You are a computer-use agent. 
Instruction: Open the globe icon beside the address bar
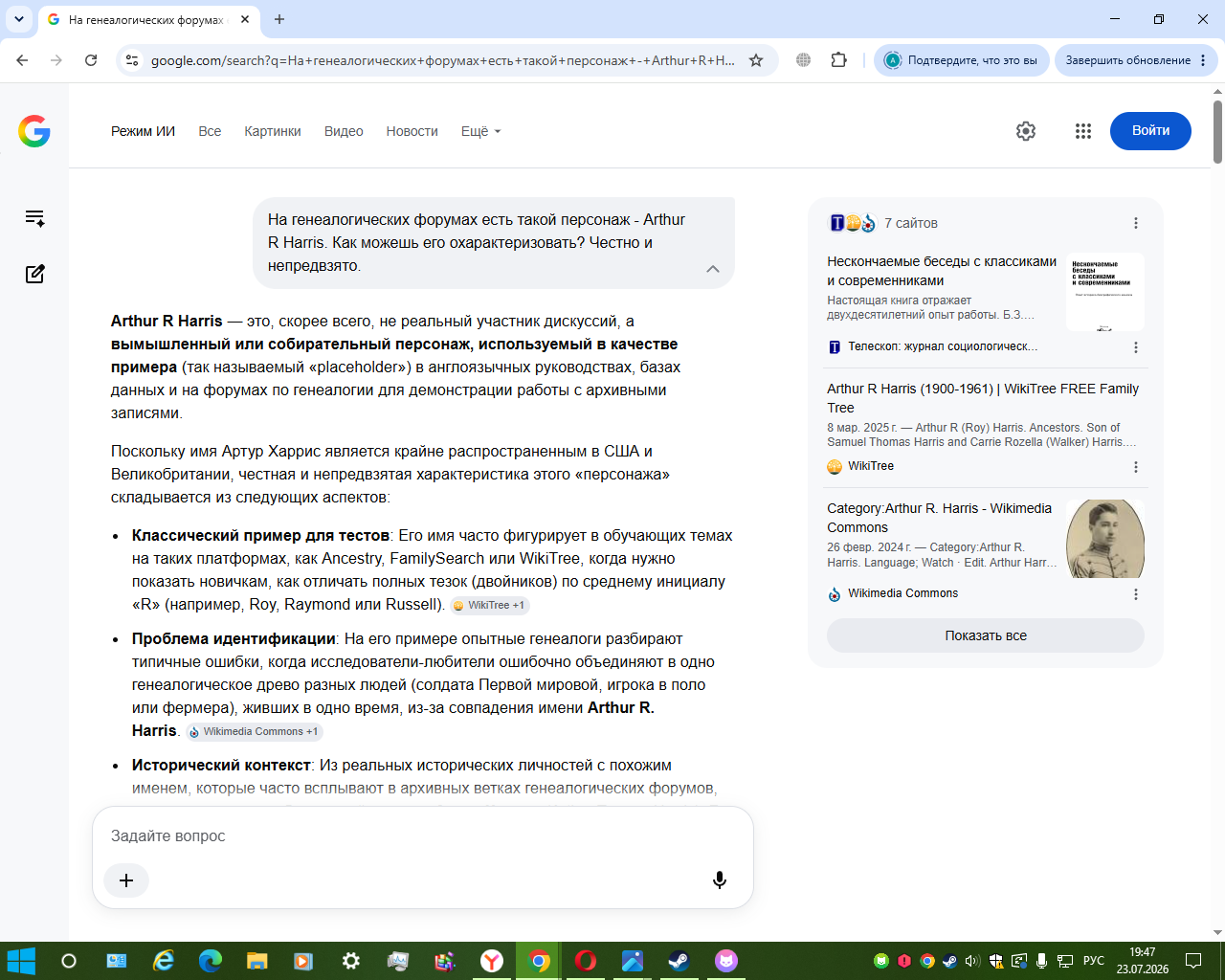pyautogui.click(x=804, y=60)
